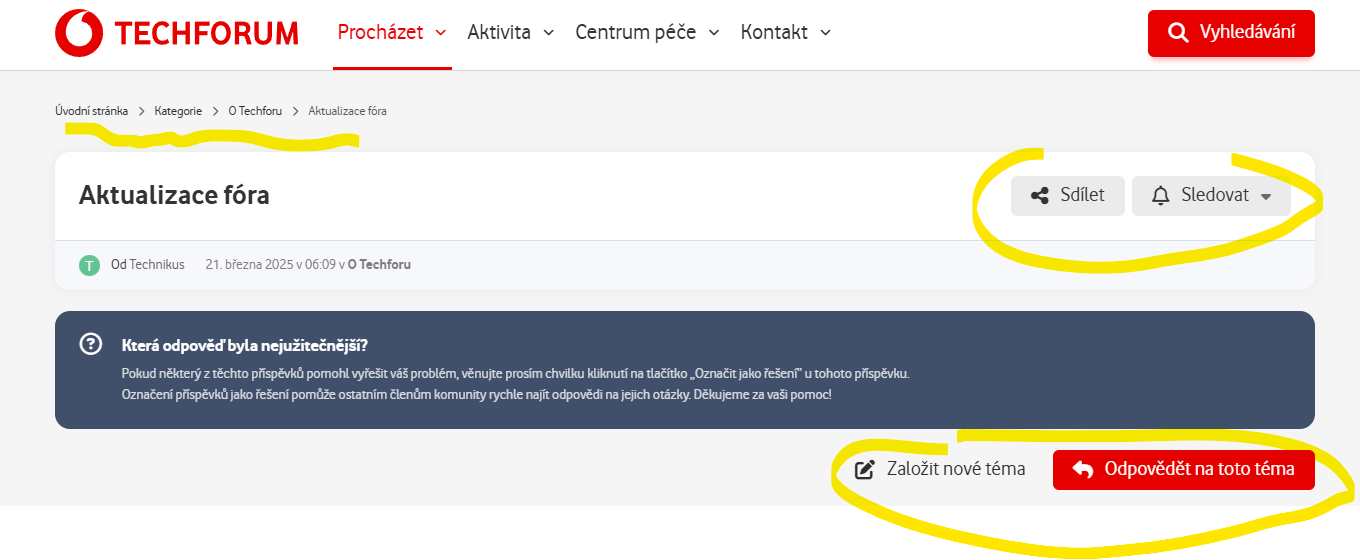Click the O Techforu breadcrumb

[x=255, y=111]
